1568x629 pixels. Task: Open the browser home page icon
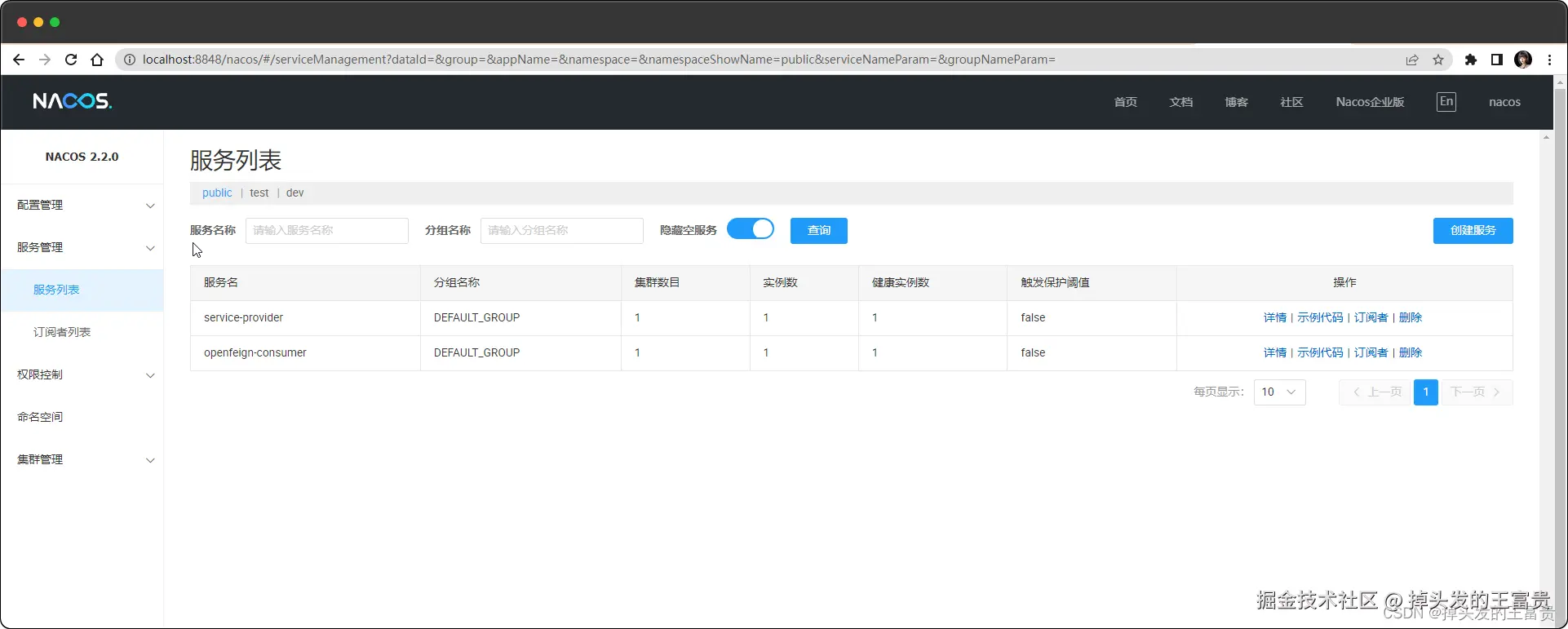[x=97, y=60]
